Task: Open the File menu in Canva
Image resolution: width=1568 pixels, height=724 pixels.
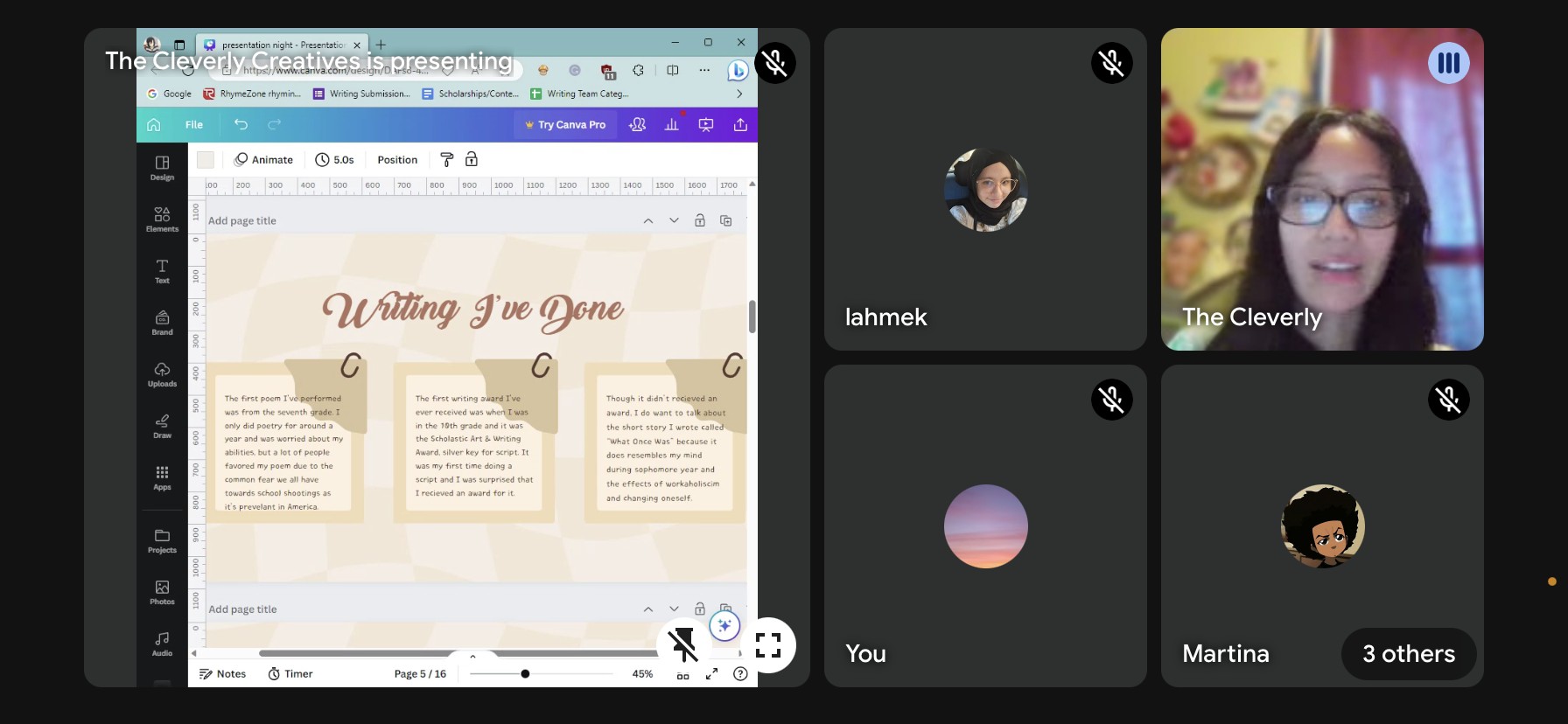Action: 193,125
